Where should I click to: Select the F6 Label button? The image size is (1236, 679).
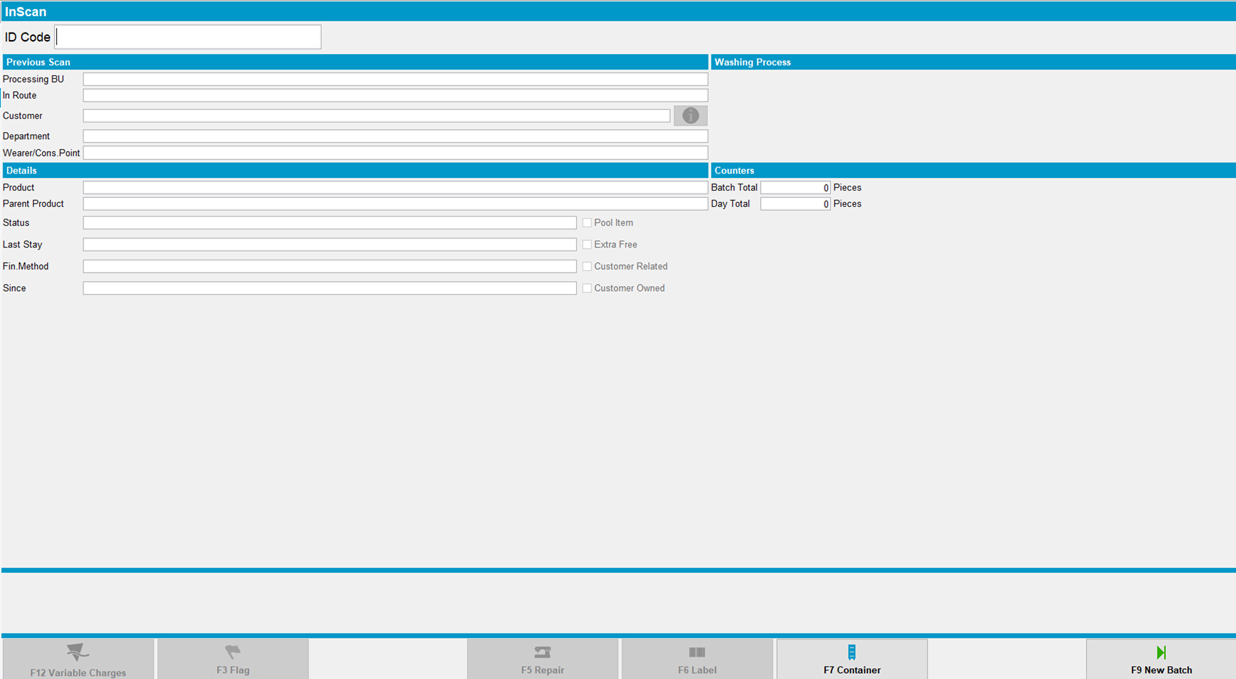pyautogui.click(x=697, y=659)
